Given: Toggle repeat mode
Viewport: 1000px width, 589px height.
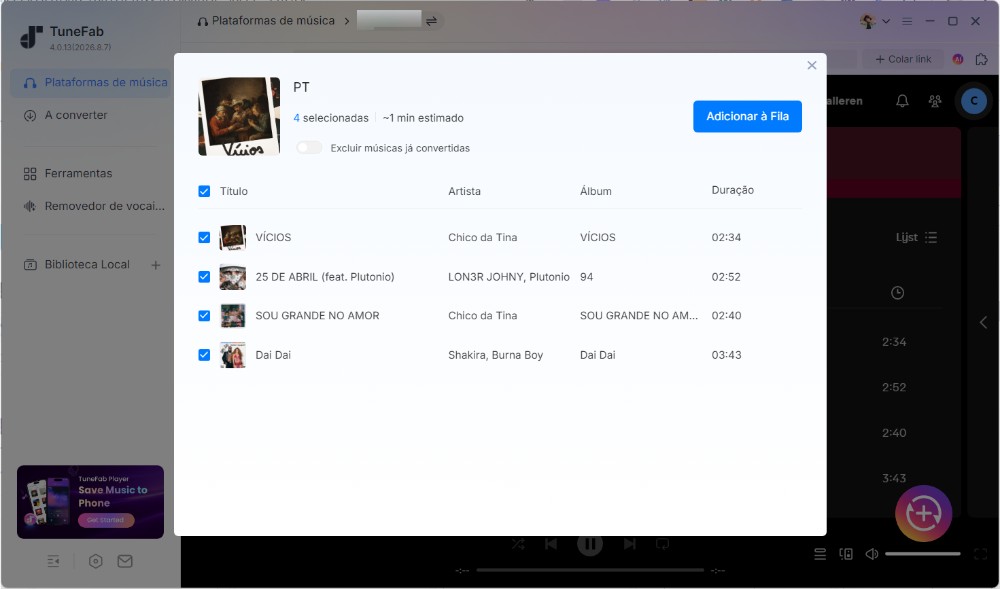Looking at the screenshot, I should point(663,544).
